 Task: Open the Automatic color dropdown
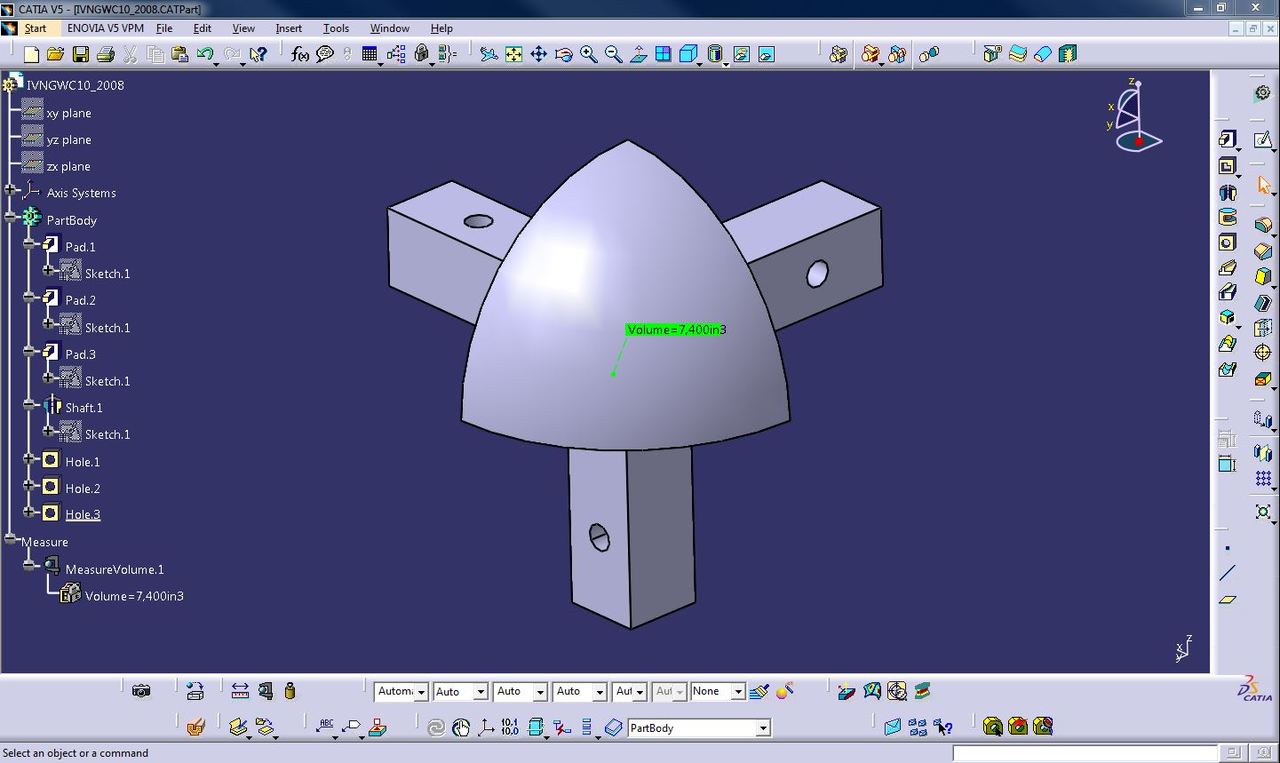coord(421,691)
